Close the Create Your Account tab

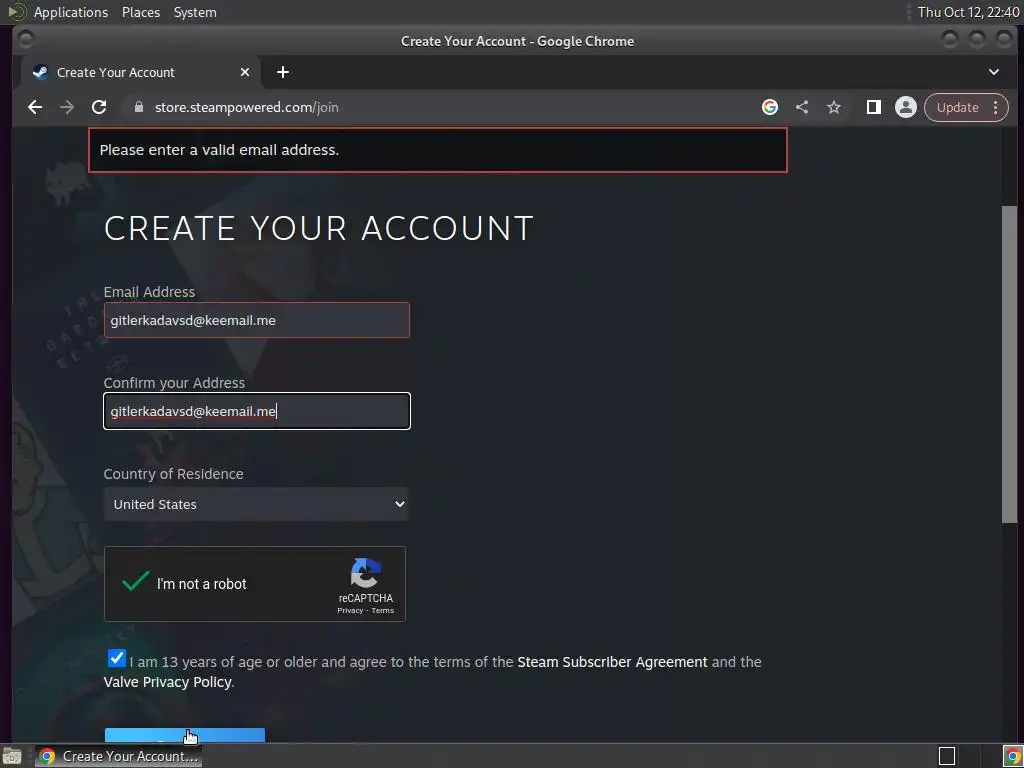[x=245, y=72]
